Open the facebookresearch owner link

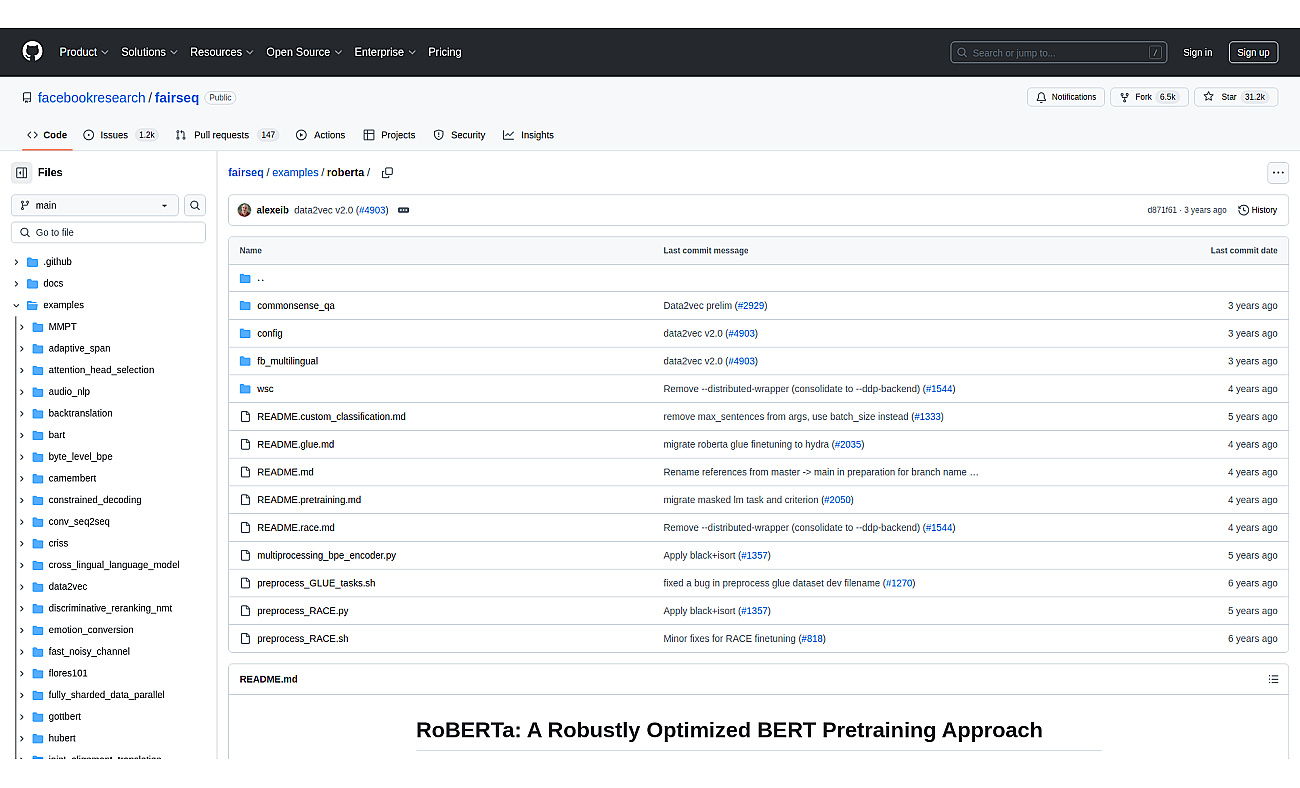[x=92, y=98]
